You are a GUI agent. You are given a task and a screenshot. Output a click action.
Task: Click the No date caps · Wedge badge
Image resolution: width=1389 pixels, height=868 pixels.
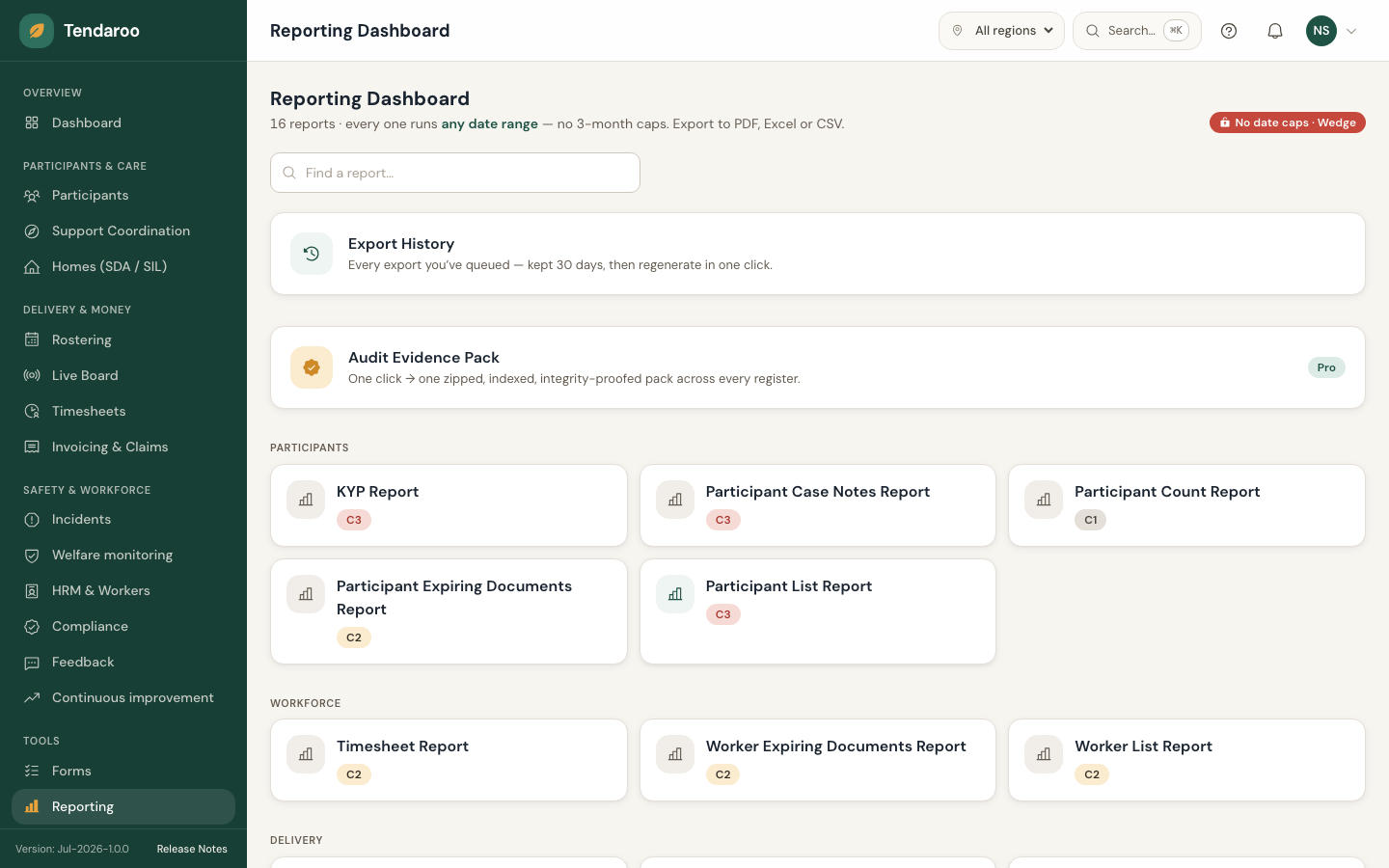1288,122
